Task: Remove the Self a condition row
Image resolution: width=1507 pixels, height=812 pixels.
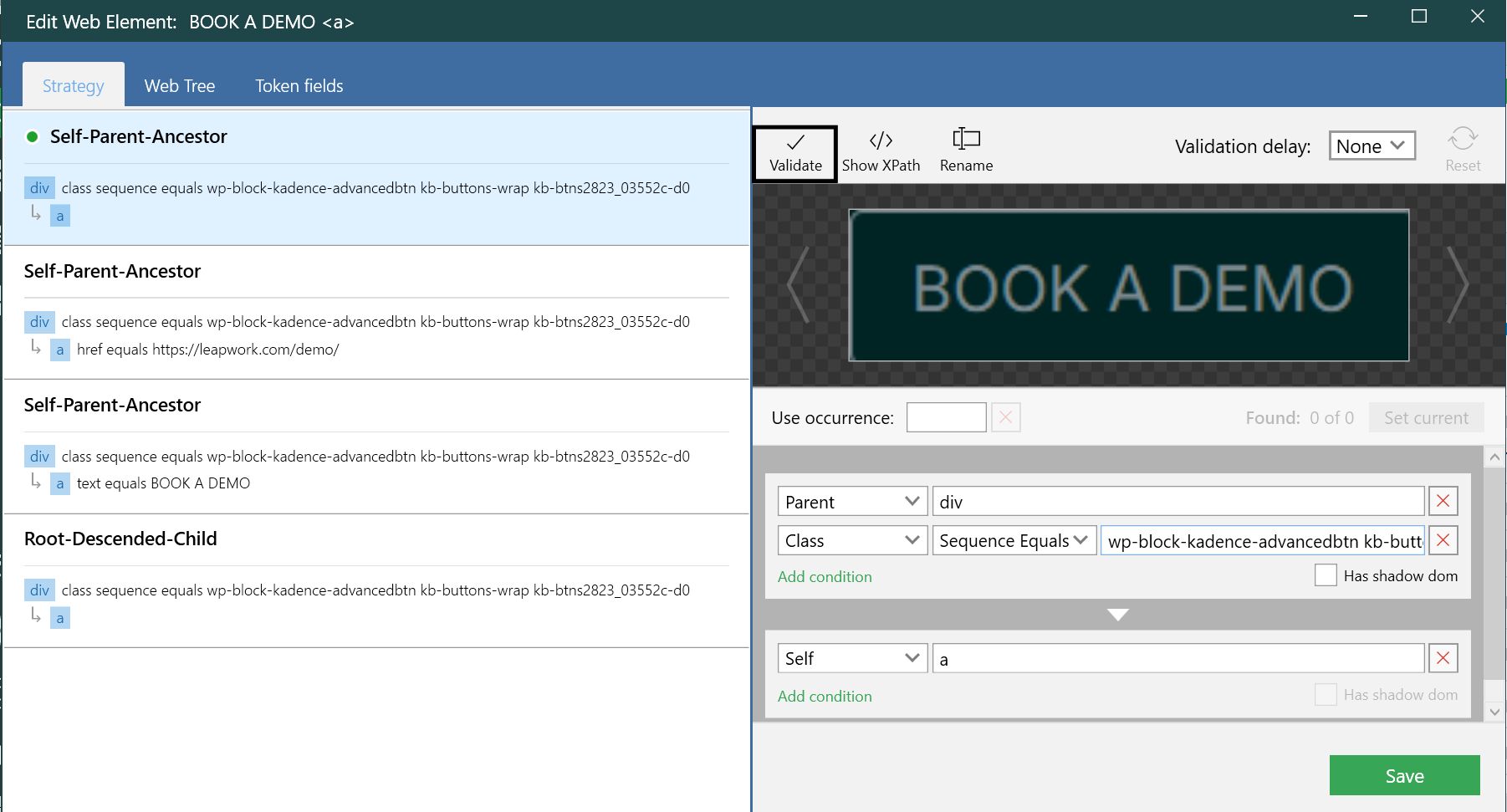Action: click(1443, 658)
